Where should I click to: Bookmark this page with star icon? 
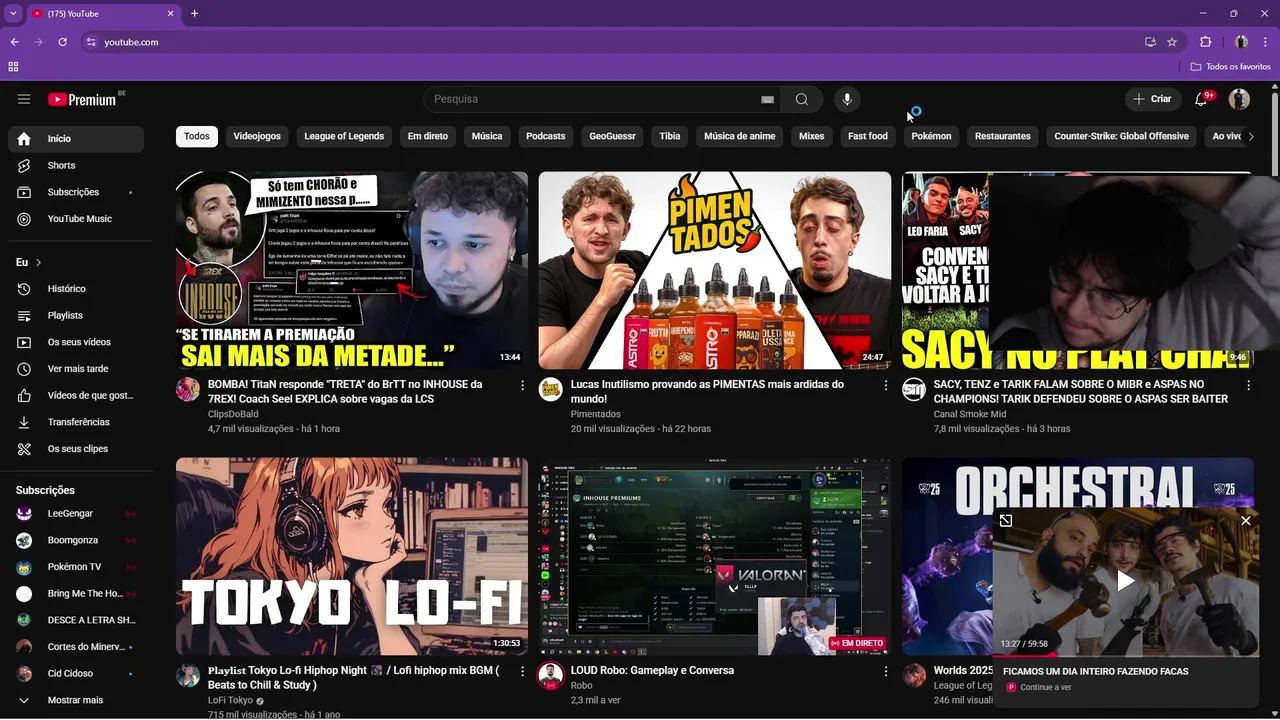click(1172, 42)
